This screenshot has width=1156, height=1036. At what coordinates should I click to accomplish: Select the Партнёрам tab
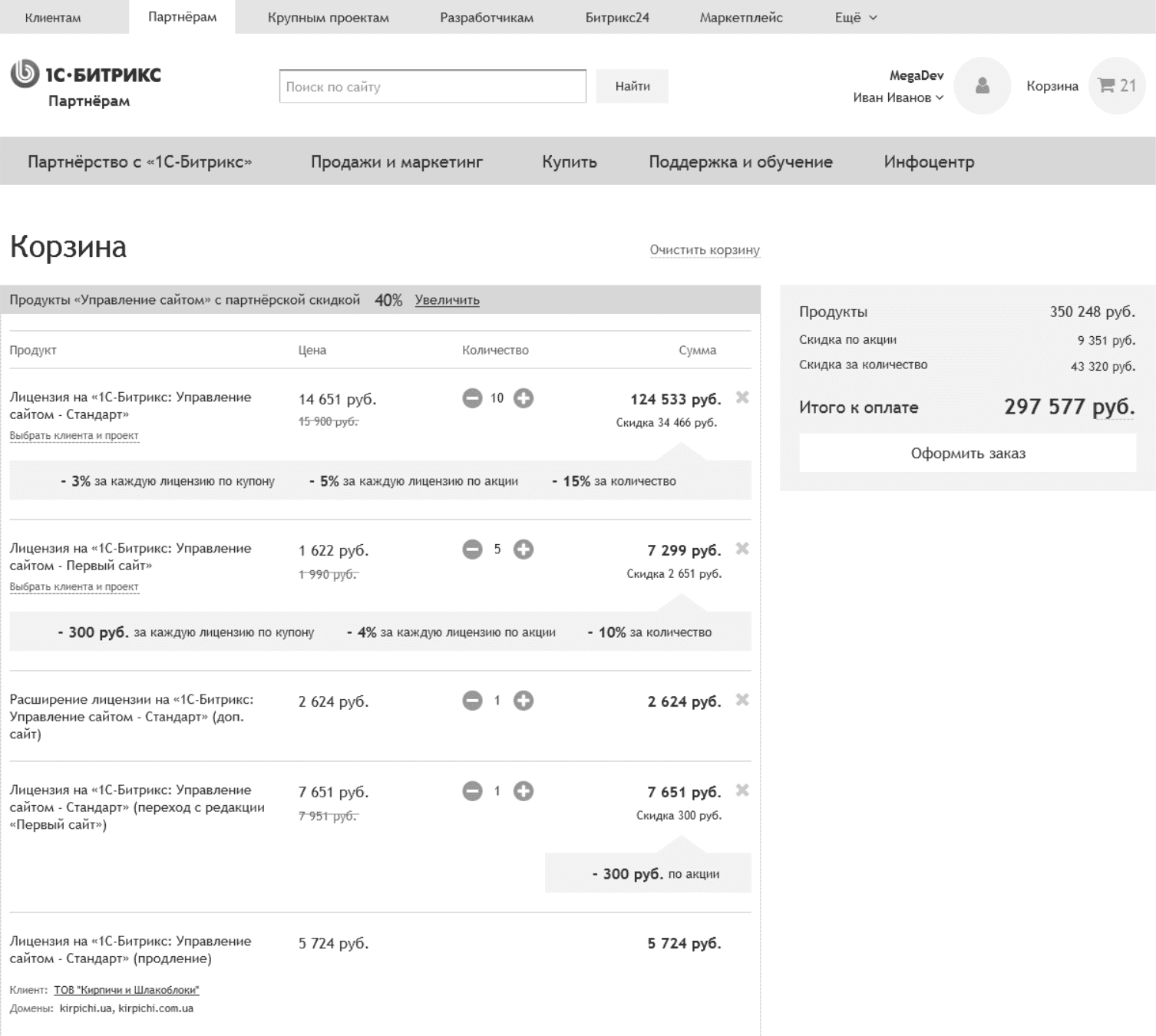[183, 17]
